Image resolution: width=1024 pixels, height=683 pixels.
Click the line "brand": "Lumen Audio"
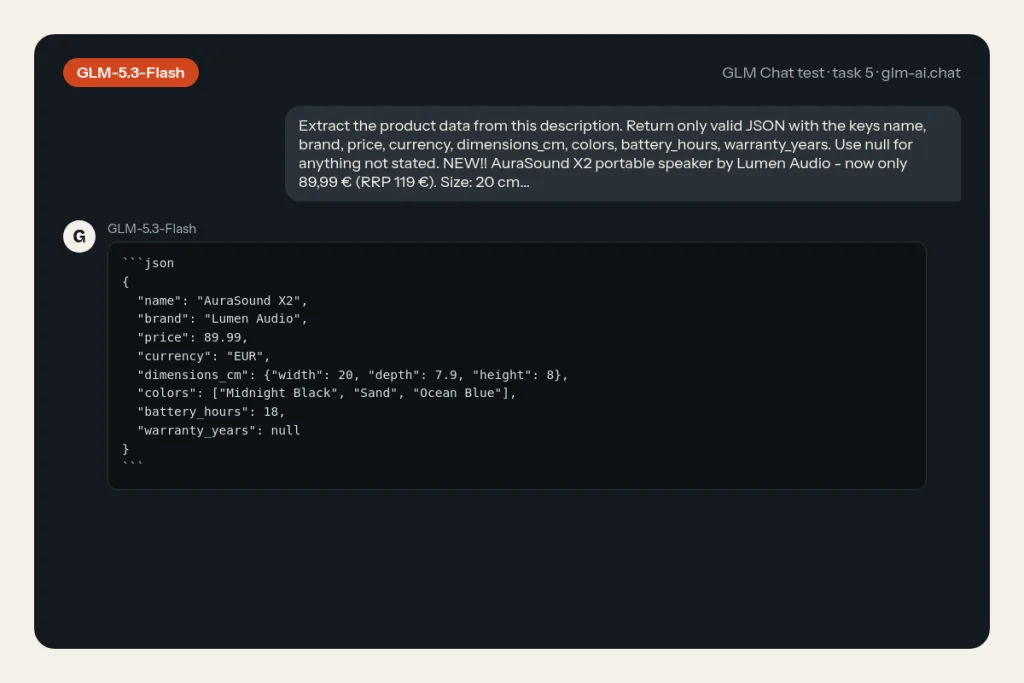coord(222,319)
